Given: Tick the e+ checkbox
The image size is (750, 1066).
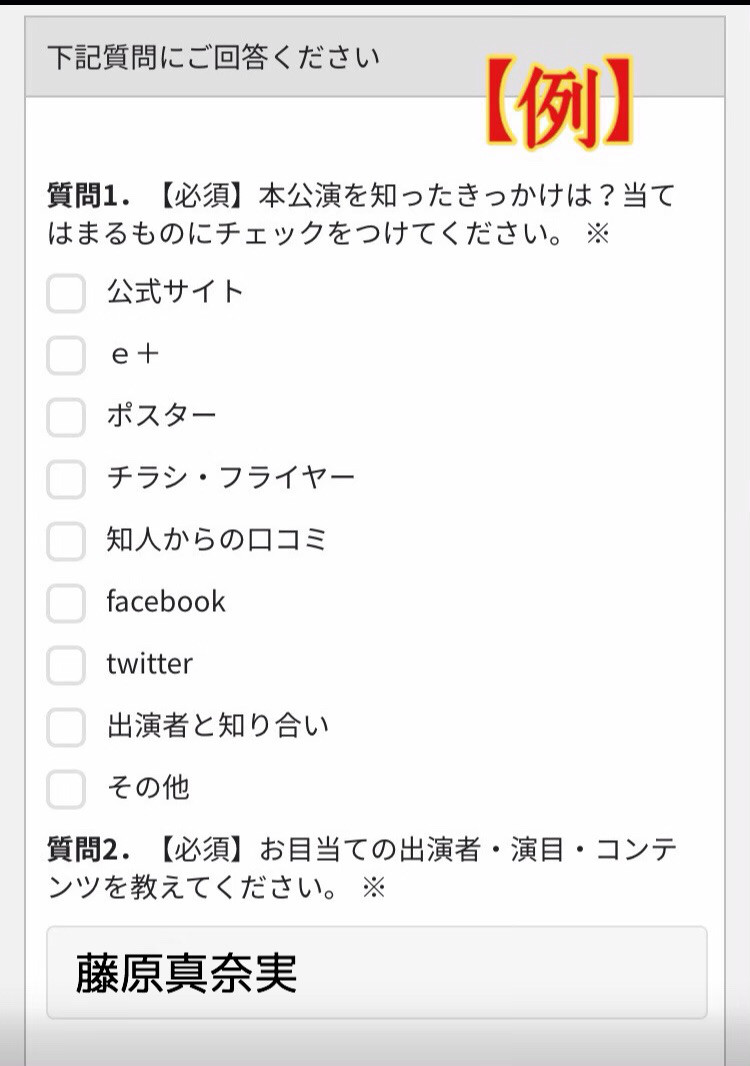Looking at the screenshot, I should coord(66,355).
